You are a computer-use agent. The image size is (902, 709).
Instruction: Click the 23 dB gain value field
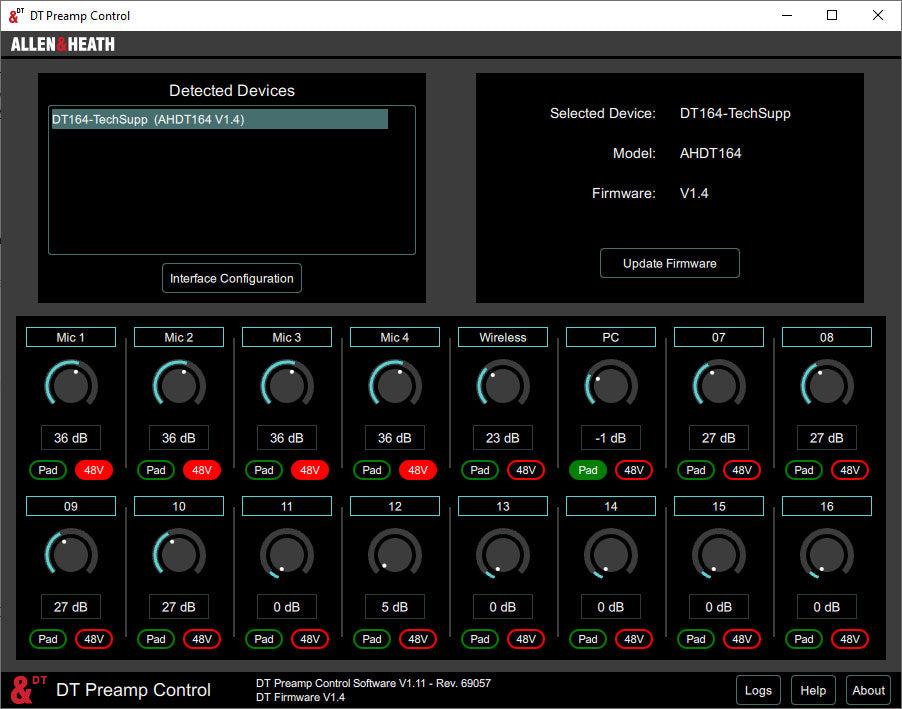click(503, 438)
